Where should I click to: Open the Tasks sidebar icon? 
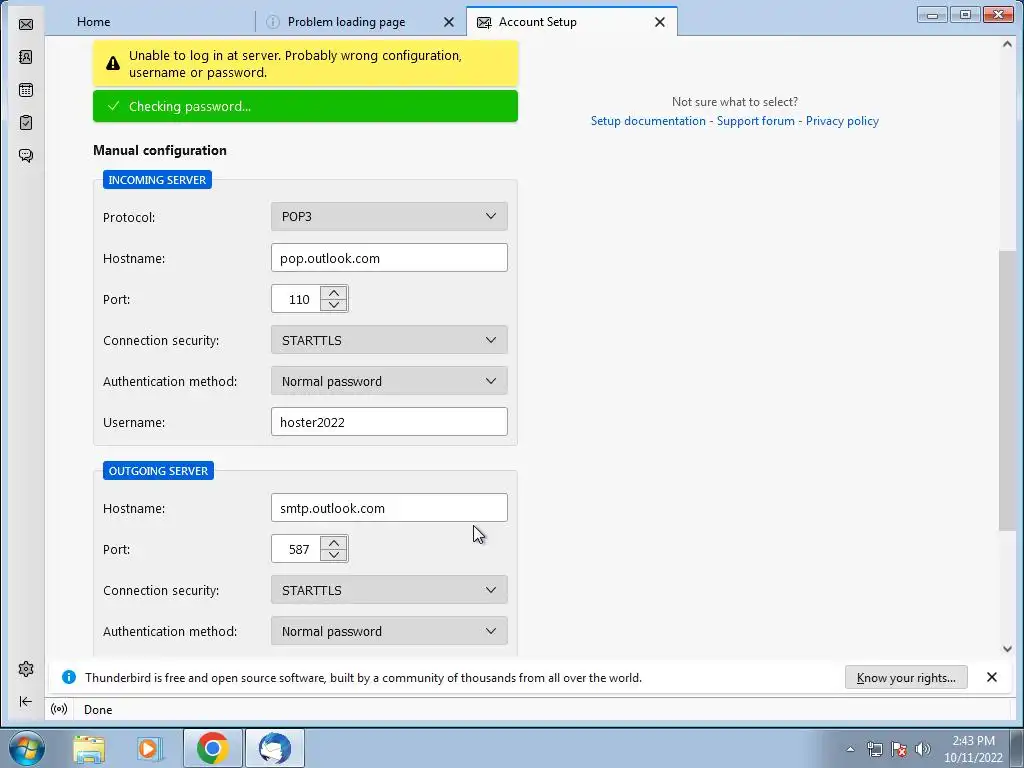coord(25,123)
